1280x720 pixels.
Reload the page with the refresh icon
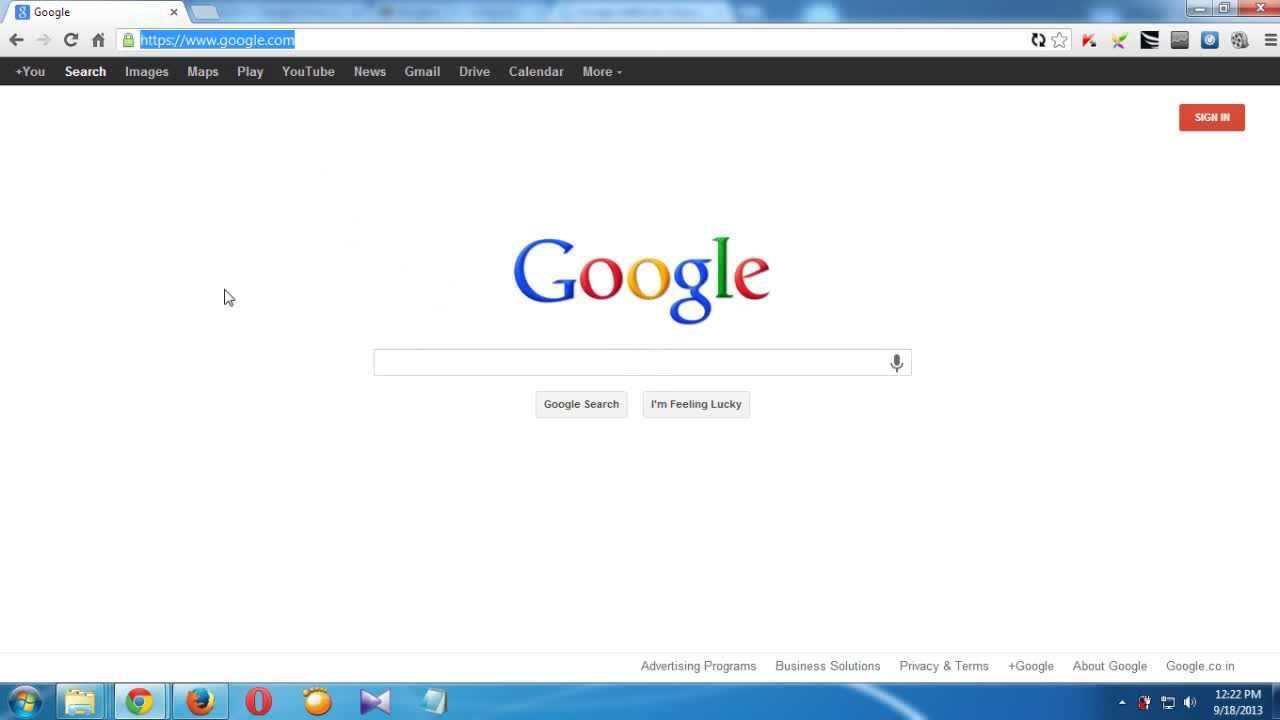tap(71, 40)
